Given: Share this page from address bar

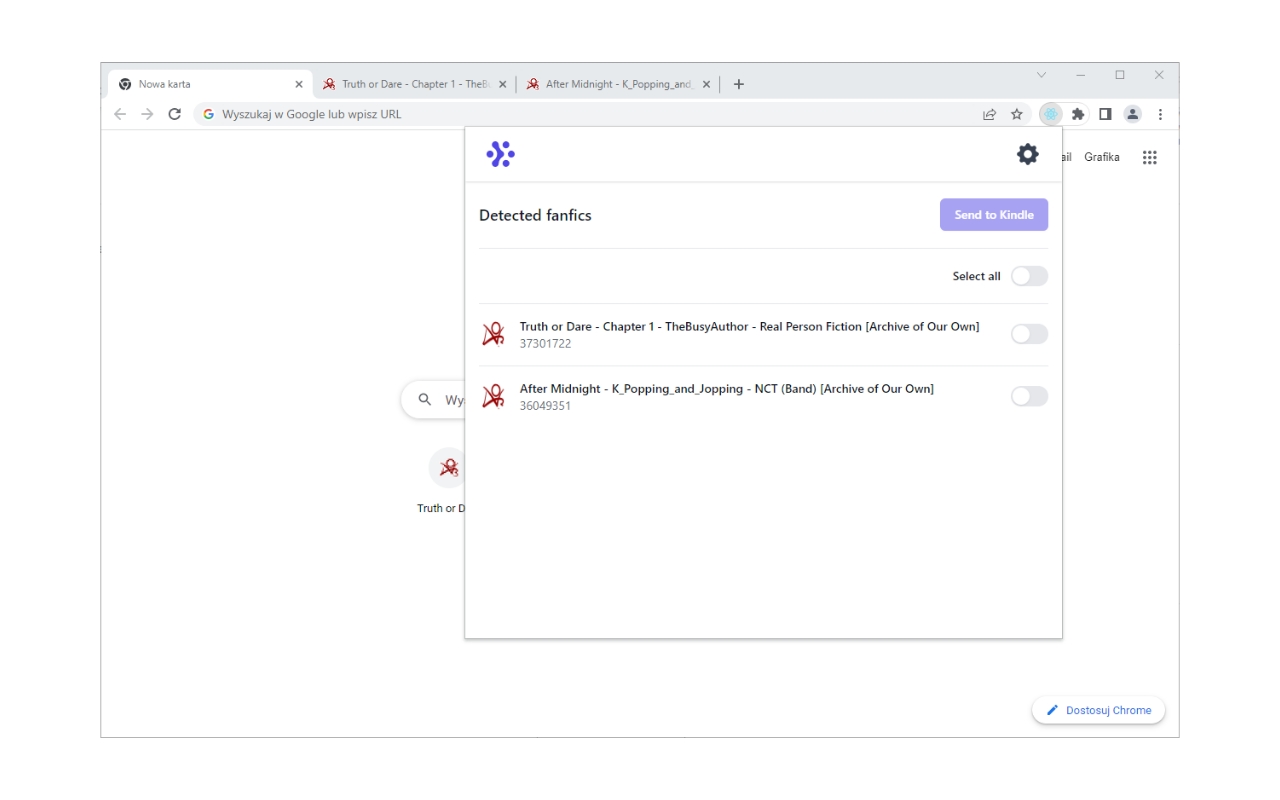Looking at the screenshot, I should coord(989,114).
